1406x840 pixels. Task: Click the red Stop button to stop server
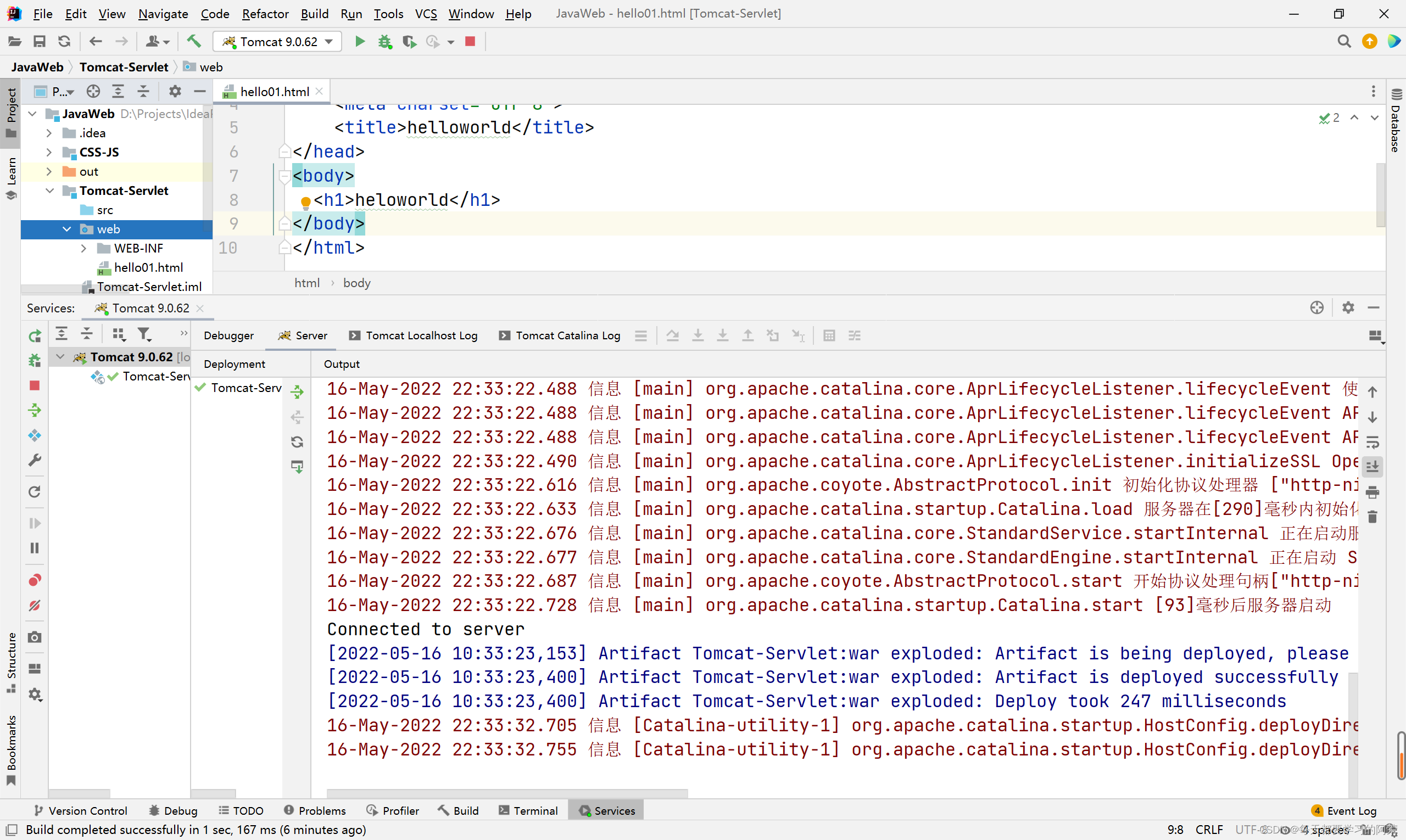470,41
